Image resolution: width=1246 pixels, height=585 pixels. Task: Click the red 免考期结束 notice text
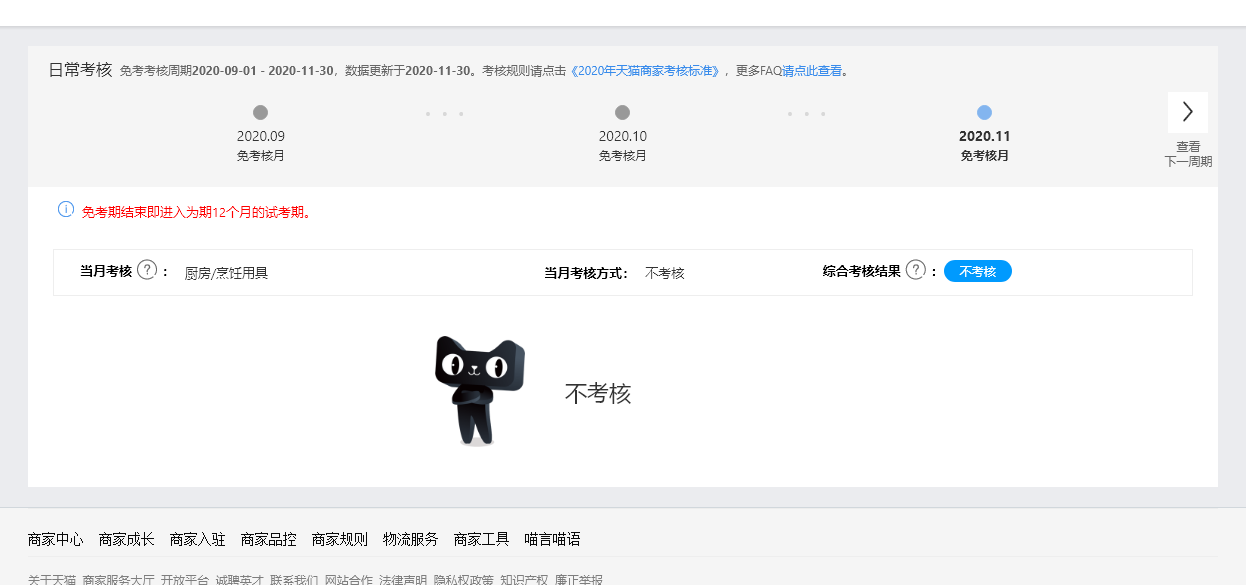(196, 212)
